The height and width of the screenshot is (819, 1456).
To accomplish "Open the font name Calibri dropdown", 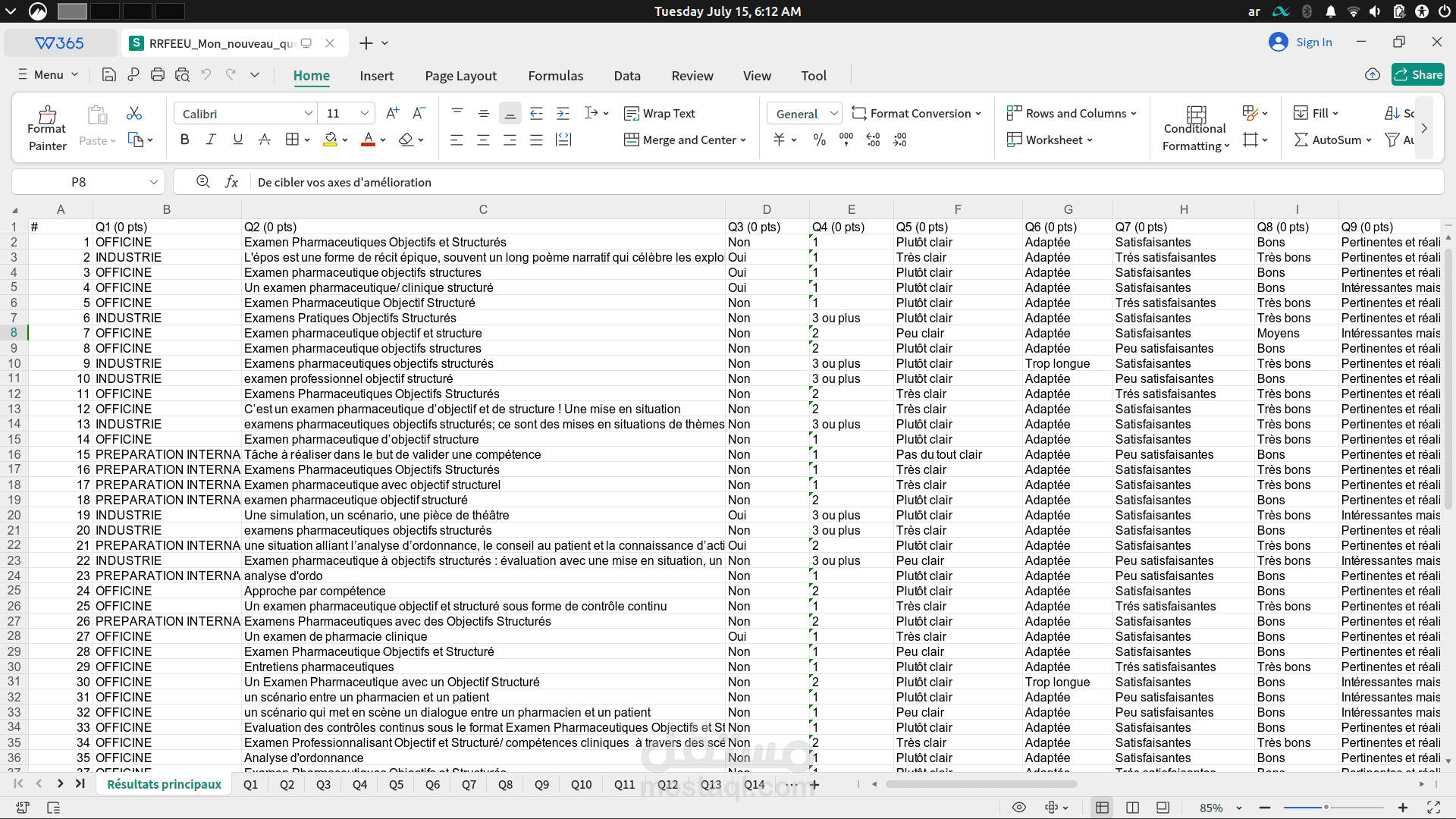I will point(309,114).
